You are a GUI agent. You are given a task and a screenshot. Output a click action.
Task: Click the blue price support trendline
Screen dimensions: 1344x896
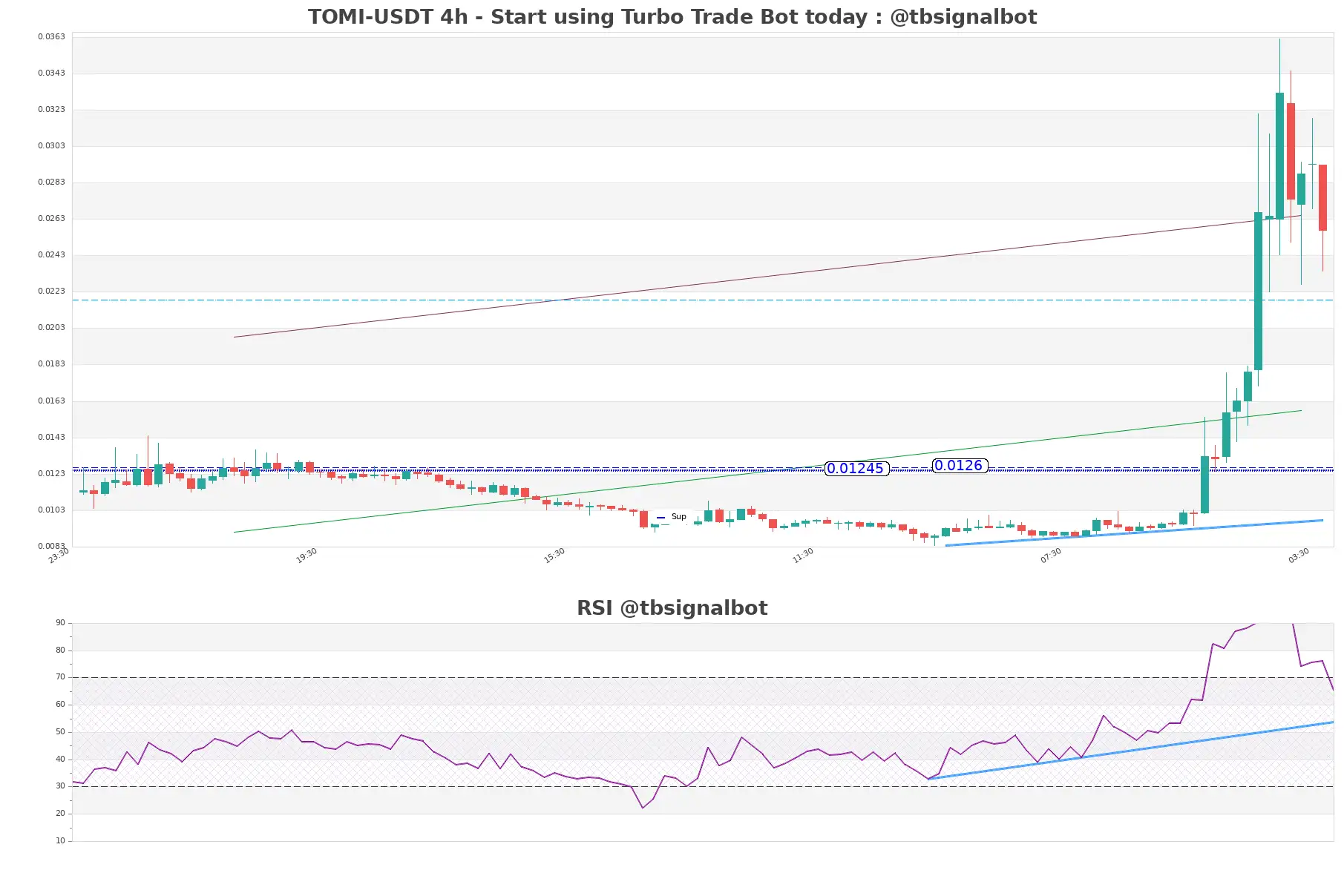click(x=1134, y=533)
